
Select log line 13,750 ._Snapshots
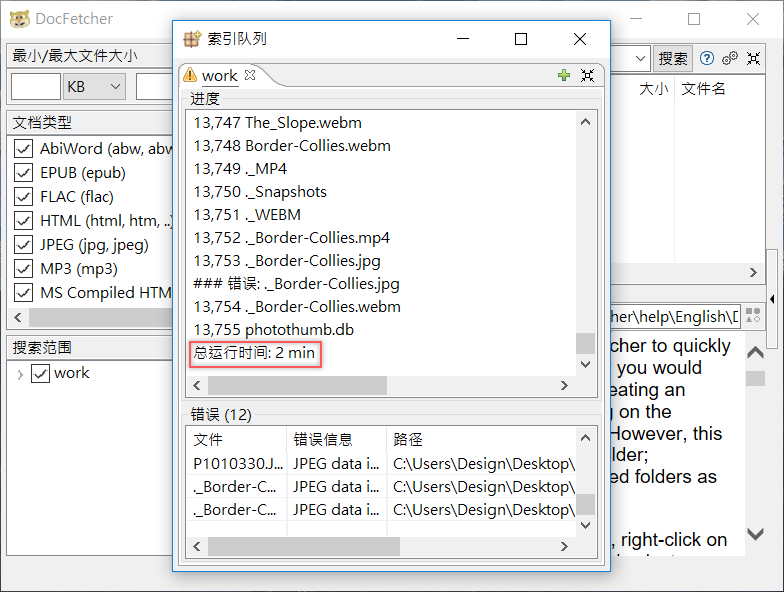pos(260,192)
